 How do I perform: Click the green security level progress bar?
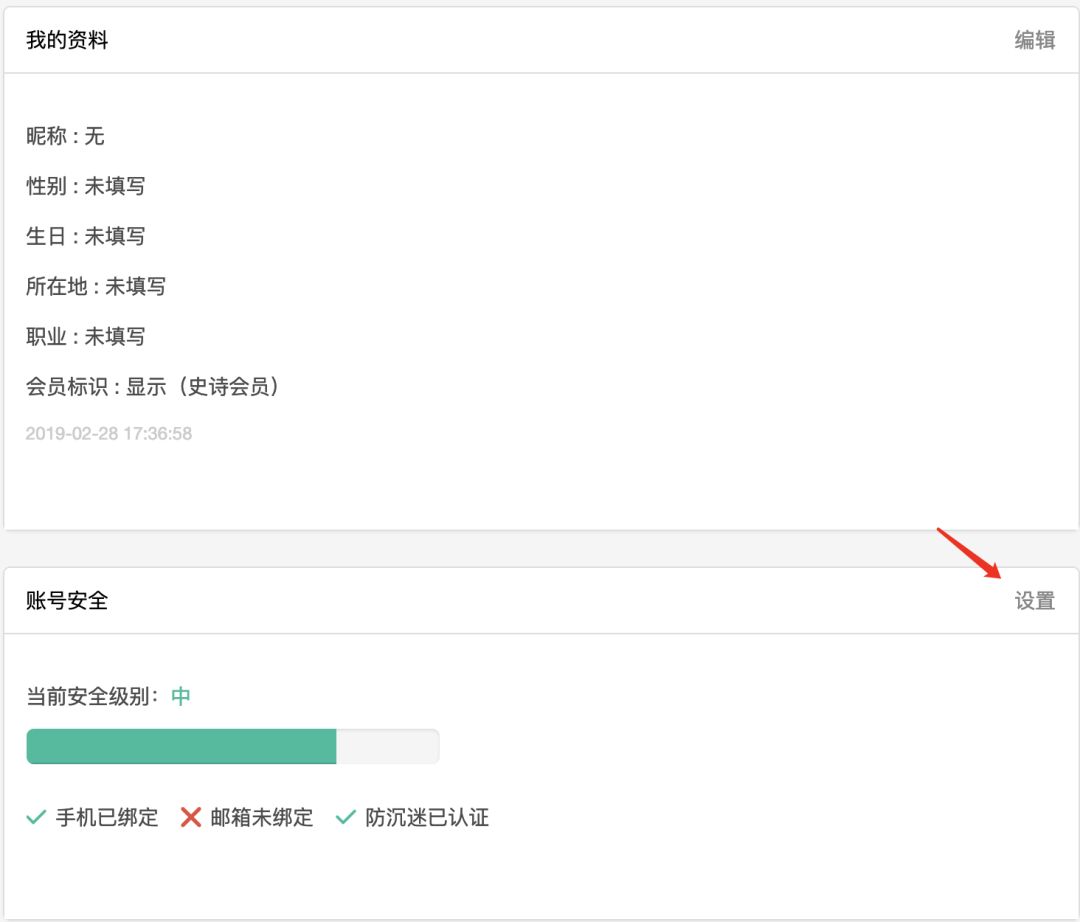point(181,746)
